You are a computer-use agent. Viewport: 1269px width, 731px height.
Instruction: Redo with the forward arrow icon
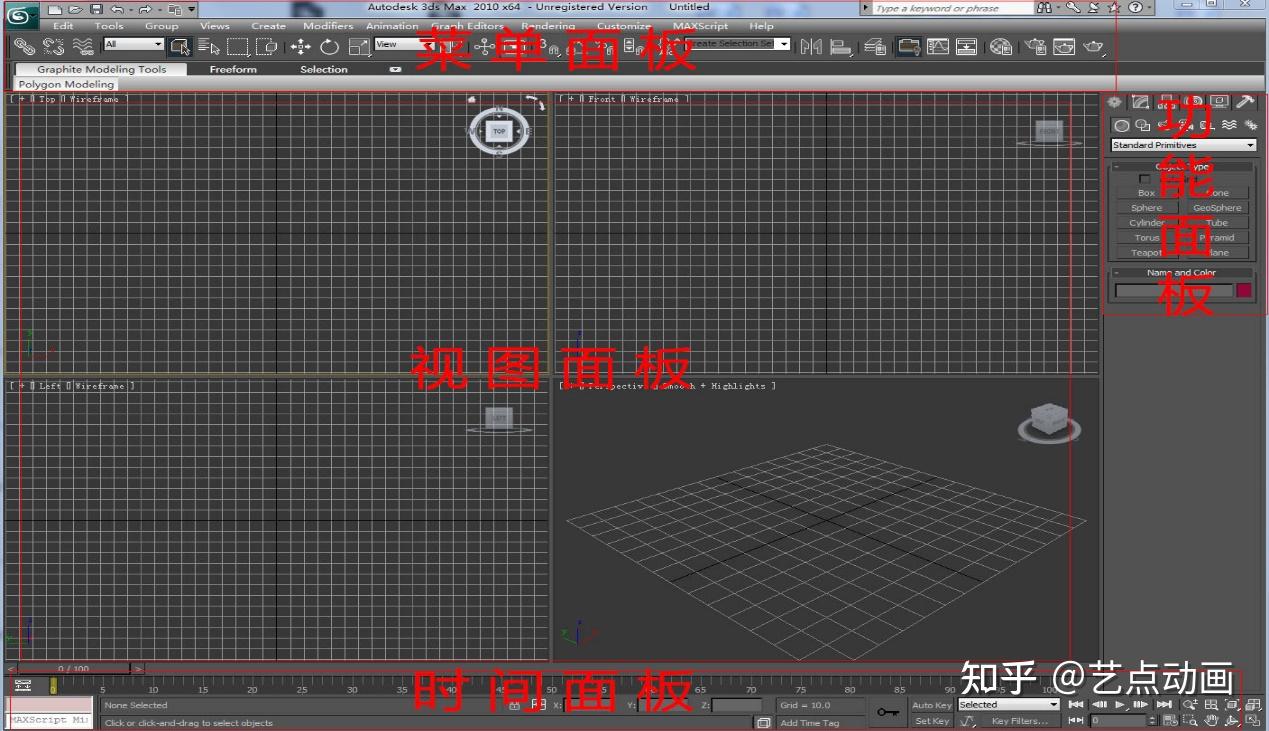[x=146, y=9]
